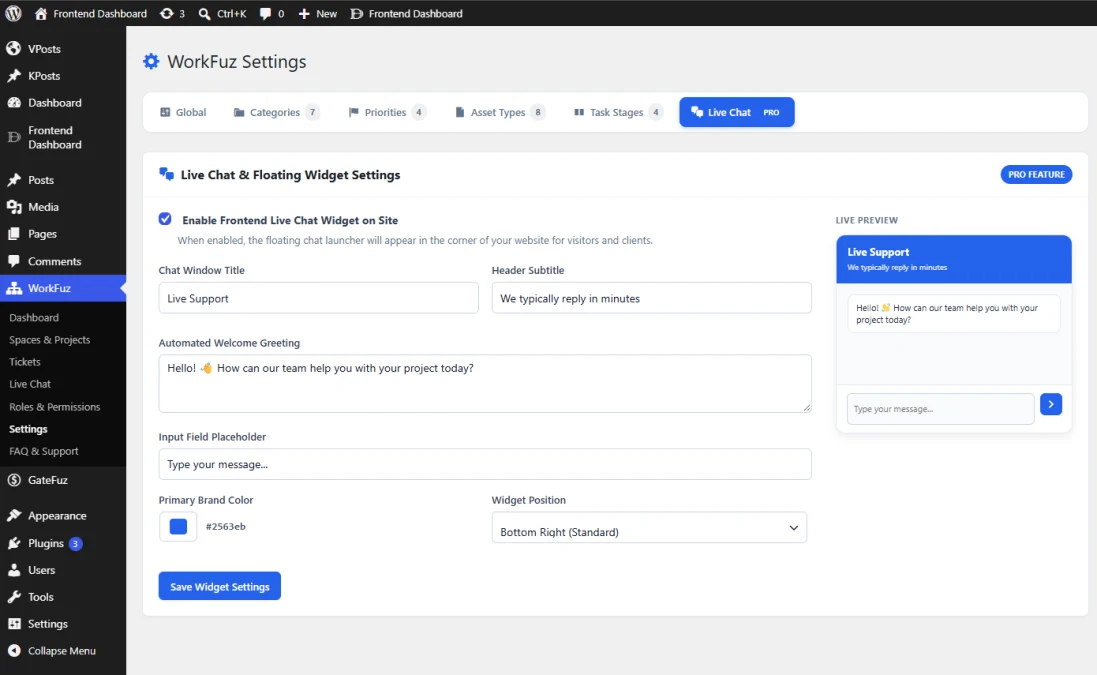This screenshot has height=675, width=1097.
Task: Click the comments bubble icon in admin bar
Action: (265, 13)
